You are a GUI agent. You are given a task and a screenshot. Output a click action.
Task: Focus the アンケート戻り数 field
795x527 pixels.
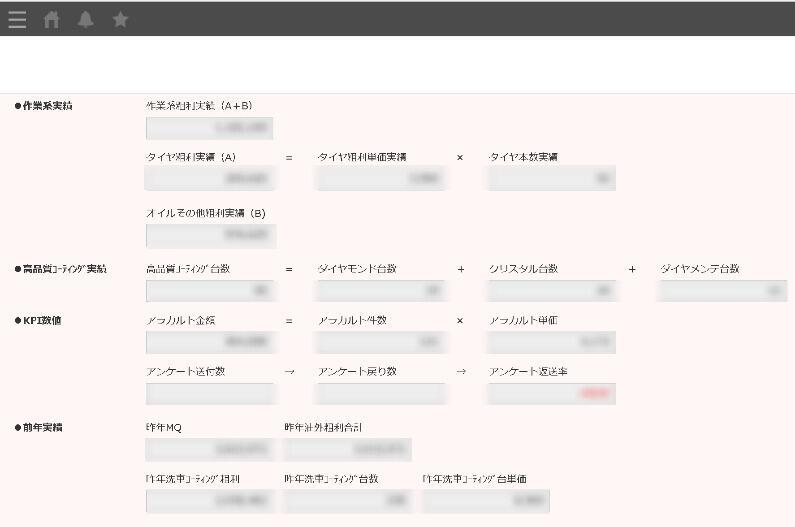[381, 394]
